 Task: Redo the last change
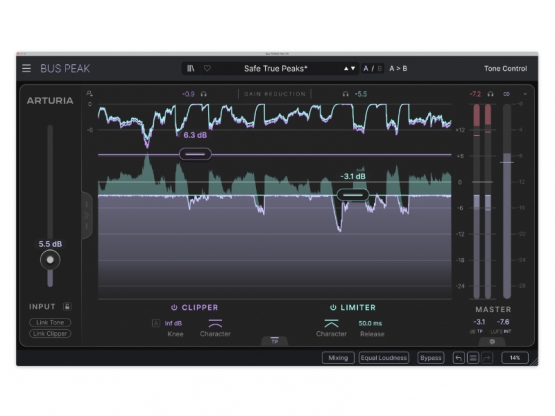[487, 358]
